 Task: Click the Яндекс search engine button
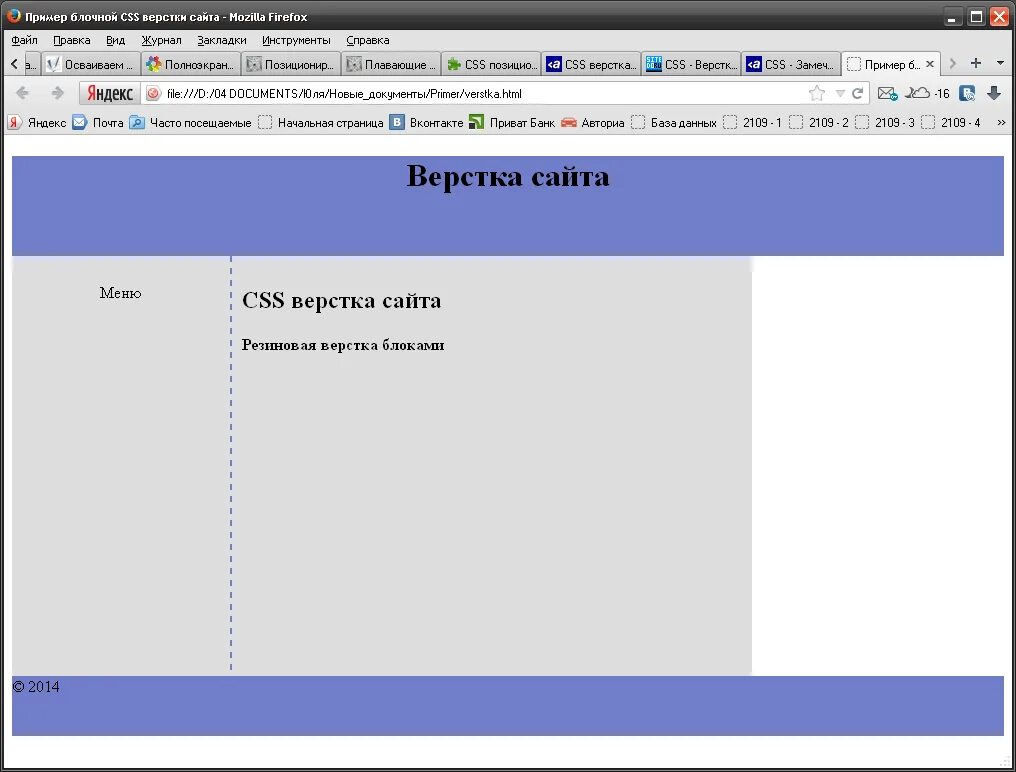[110, 93]
